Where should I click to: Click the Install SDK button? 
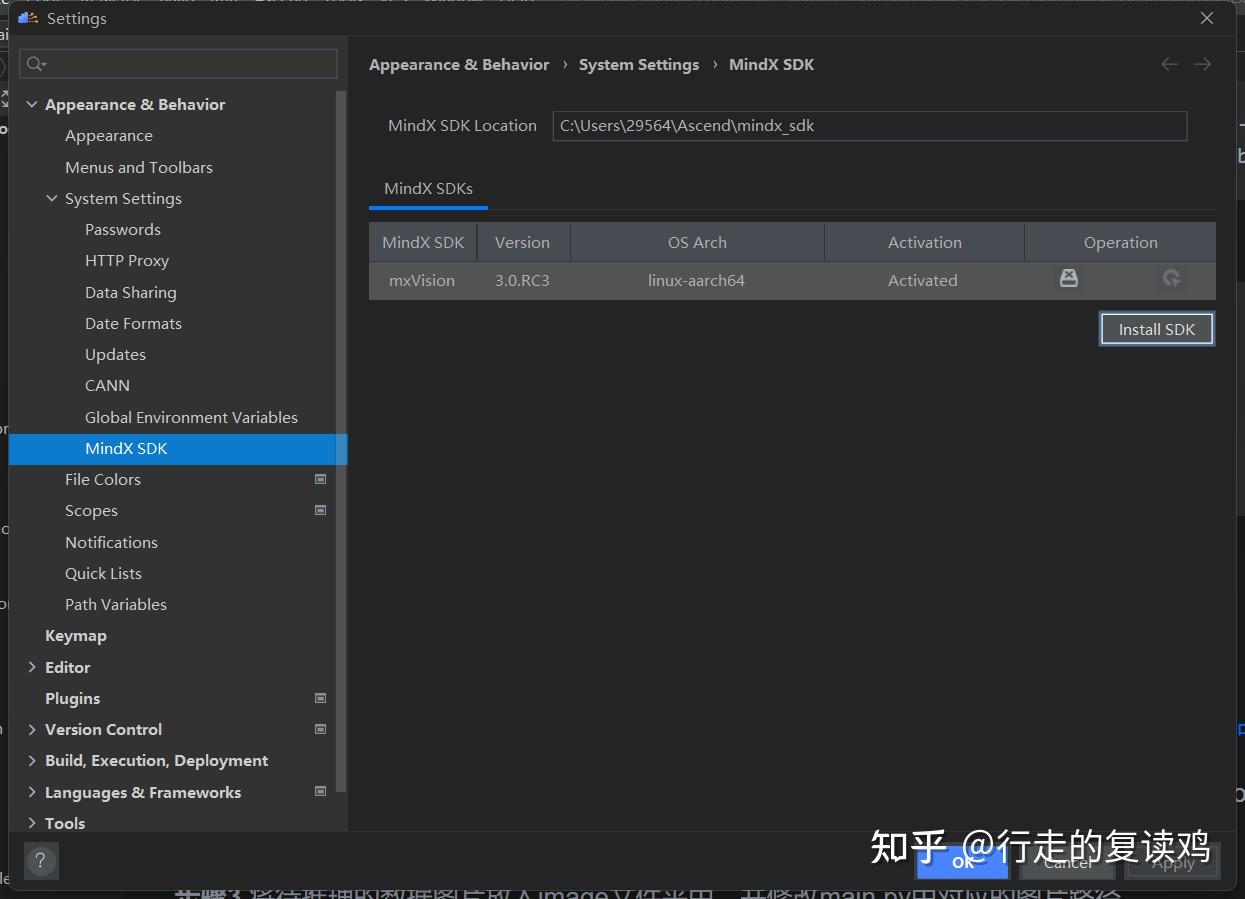[x=1157, y=329]
